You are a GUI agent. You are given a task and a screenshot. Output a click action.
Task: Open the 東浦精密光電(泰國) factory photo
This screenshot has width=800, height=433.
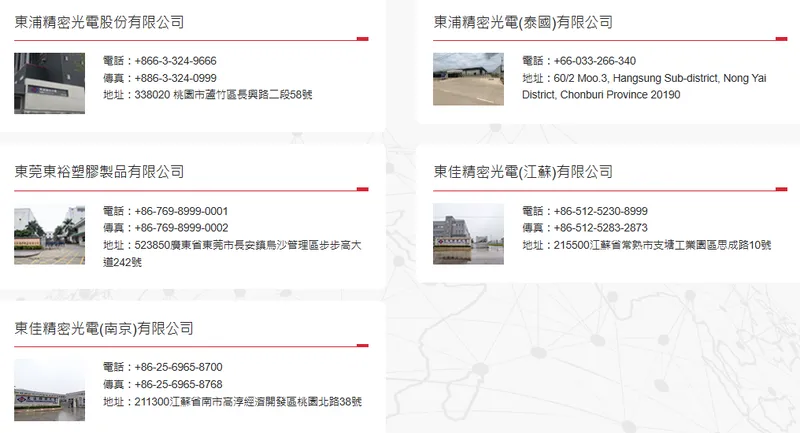[x=468, y=79]
